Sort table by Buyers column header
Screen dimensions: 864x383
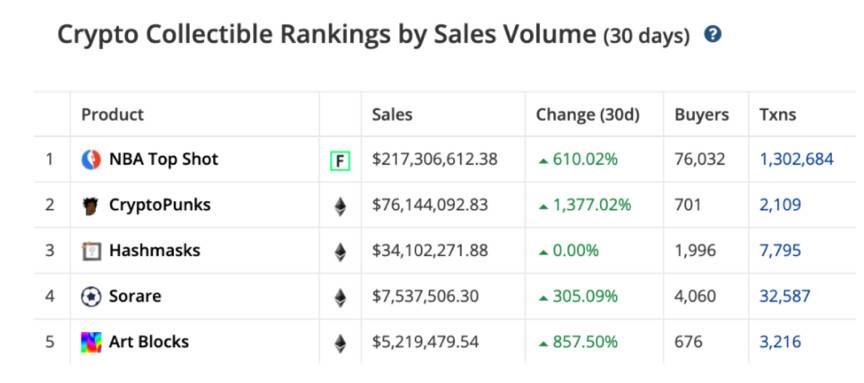pyautogui.click(x=701, y=115)
